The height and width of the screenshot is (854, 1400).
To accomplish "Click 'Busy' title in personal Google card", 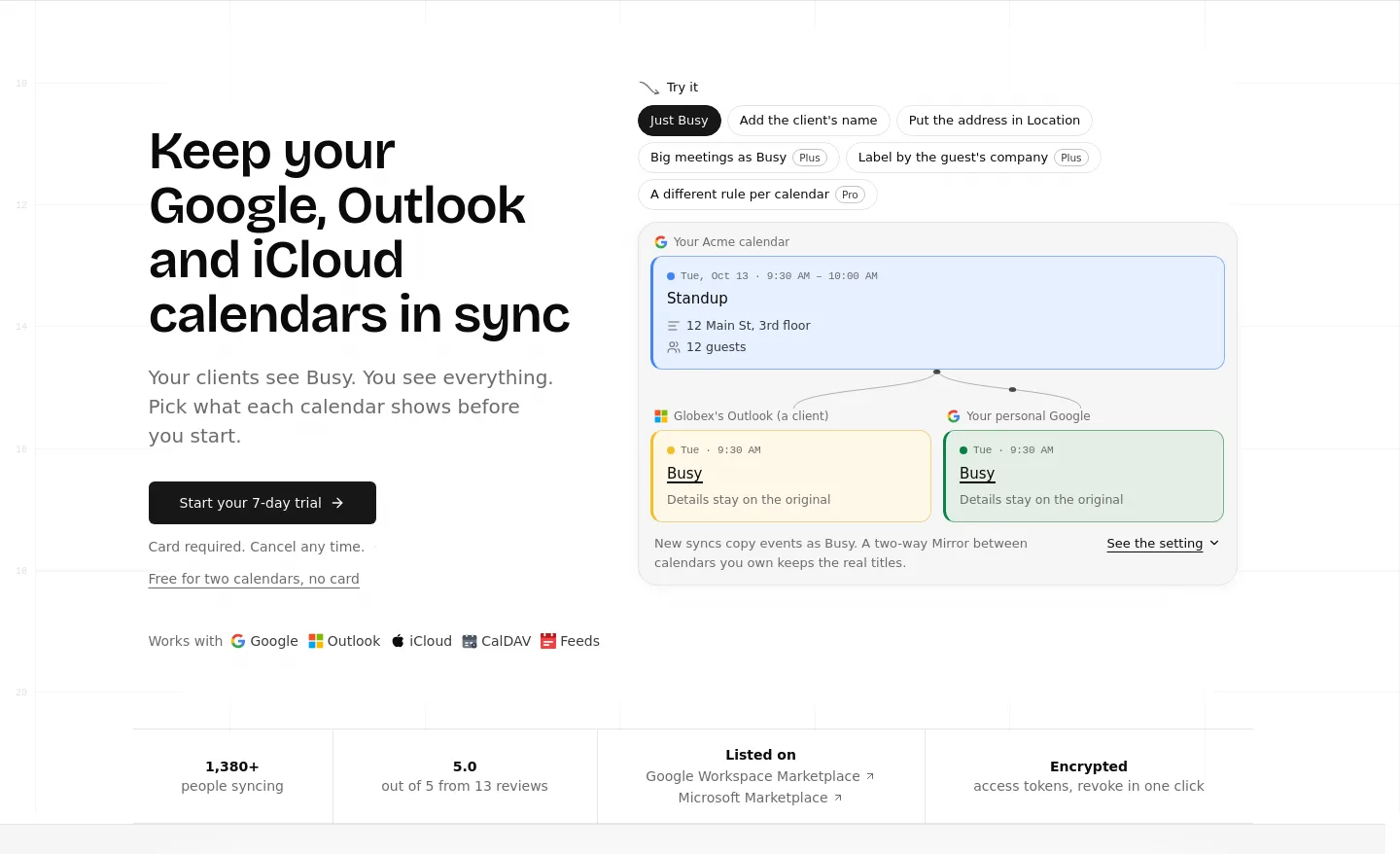I will (977, 473).
